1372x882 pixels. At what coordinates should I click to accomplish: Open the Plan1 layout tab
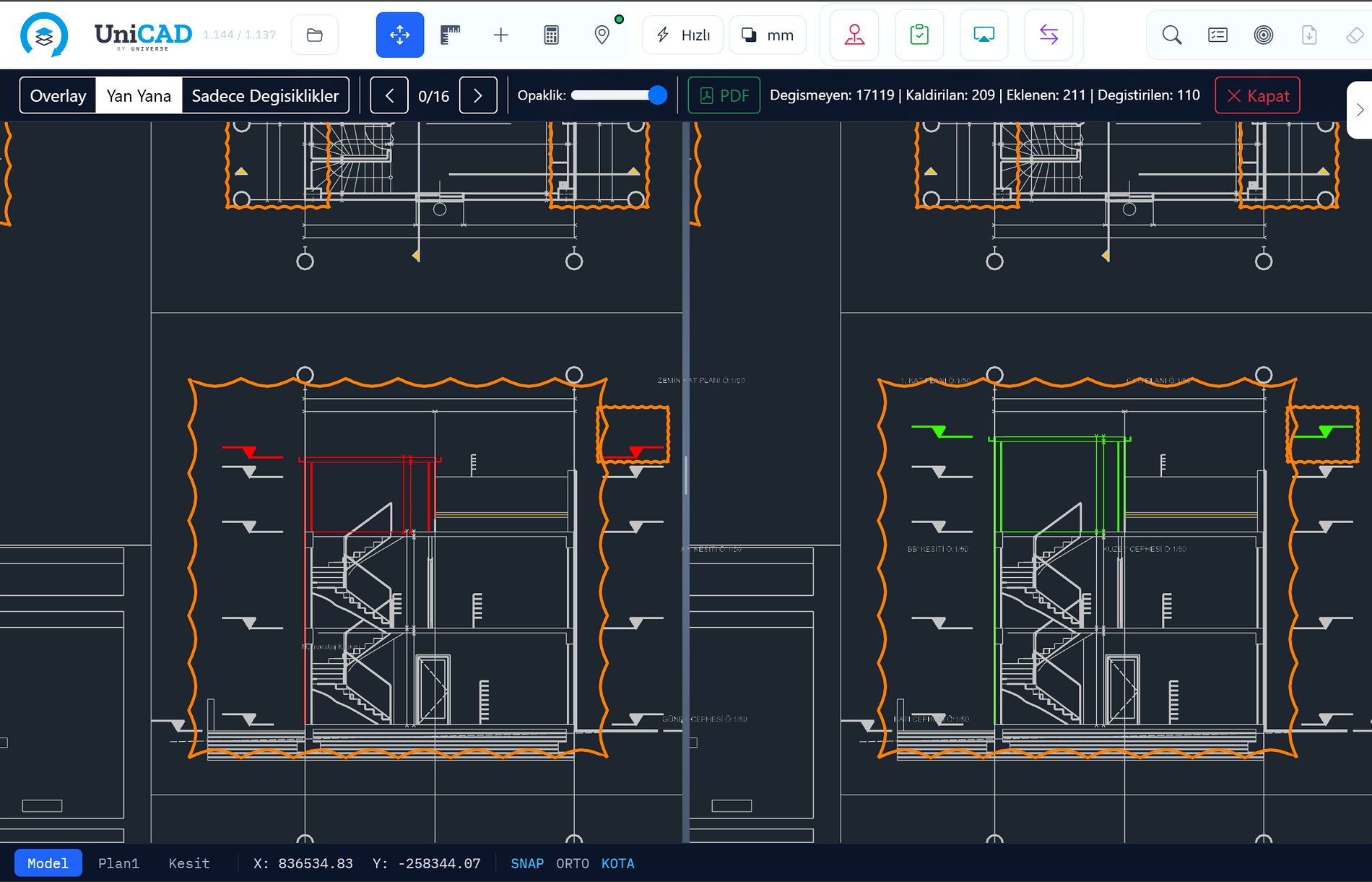click(118, 863)
